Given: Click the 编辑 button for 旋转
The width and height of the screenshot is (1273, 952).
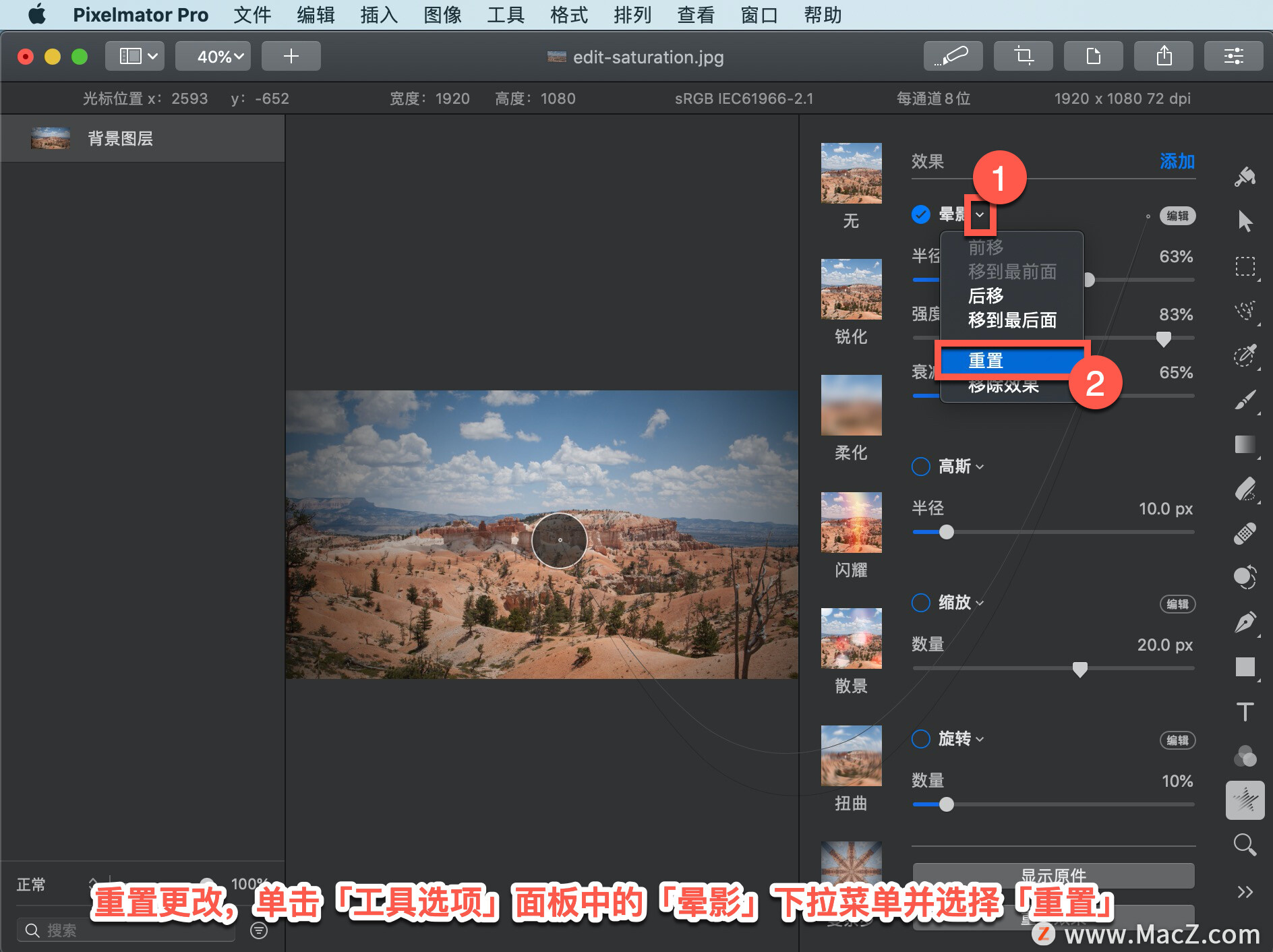Looking at the screenshot, I should [x=1177, y=740].
